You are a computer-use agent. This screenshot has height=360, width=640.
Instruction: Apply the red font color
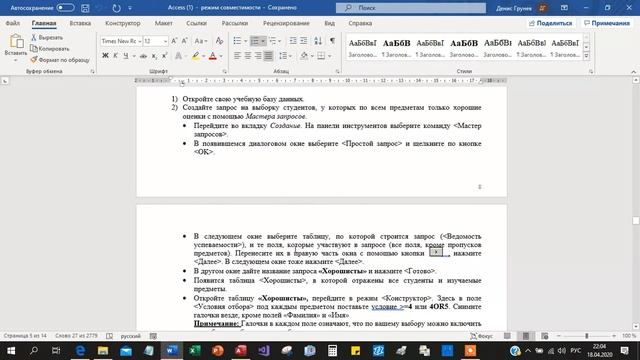212,56
